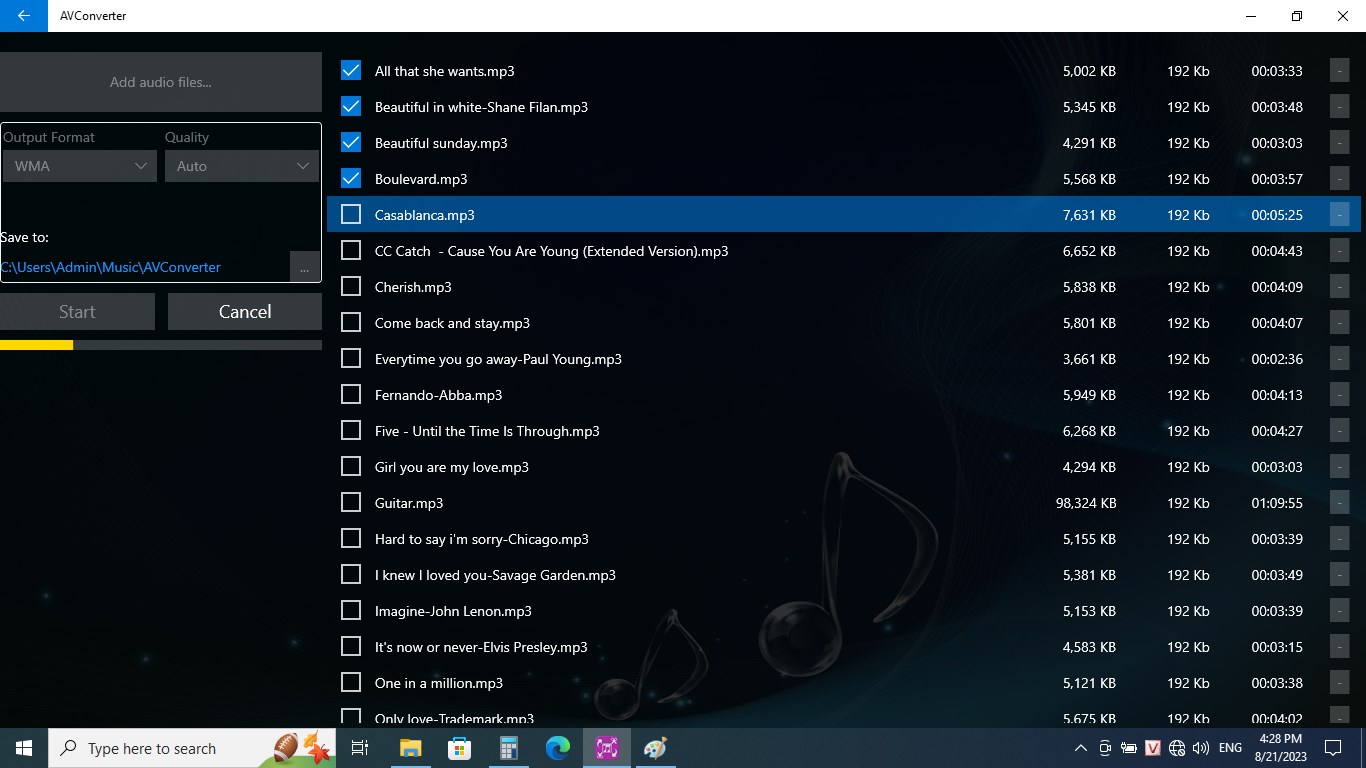This screenshot has width=1366, height=768.
Task: Open Paint from the taskbar
Action: pyautogui.click(x=655, y=748)
